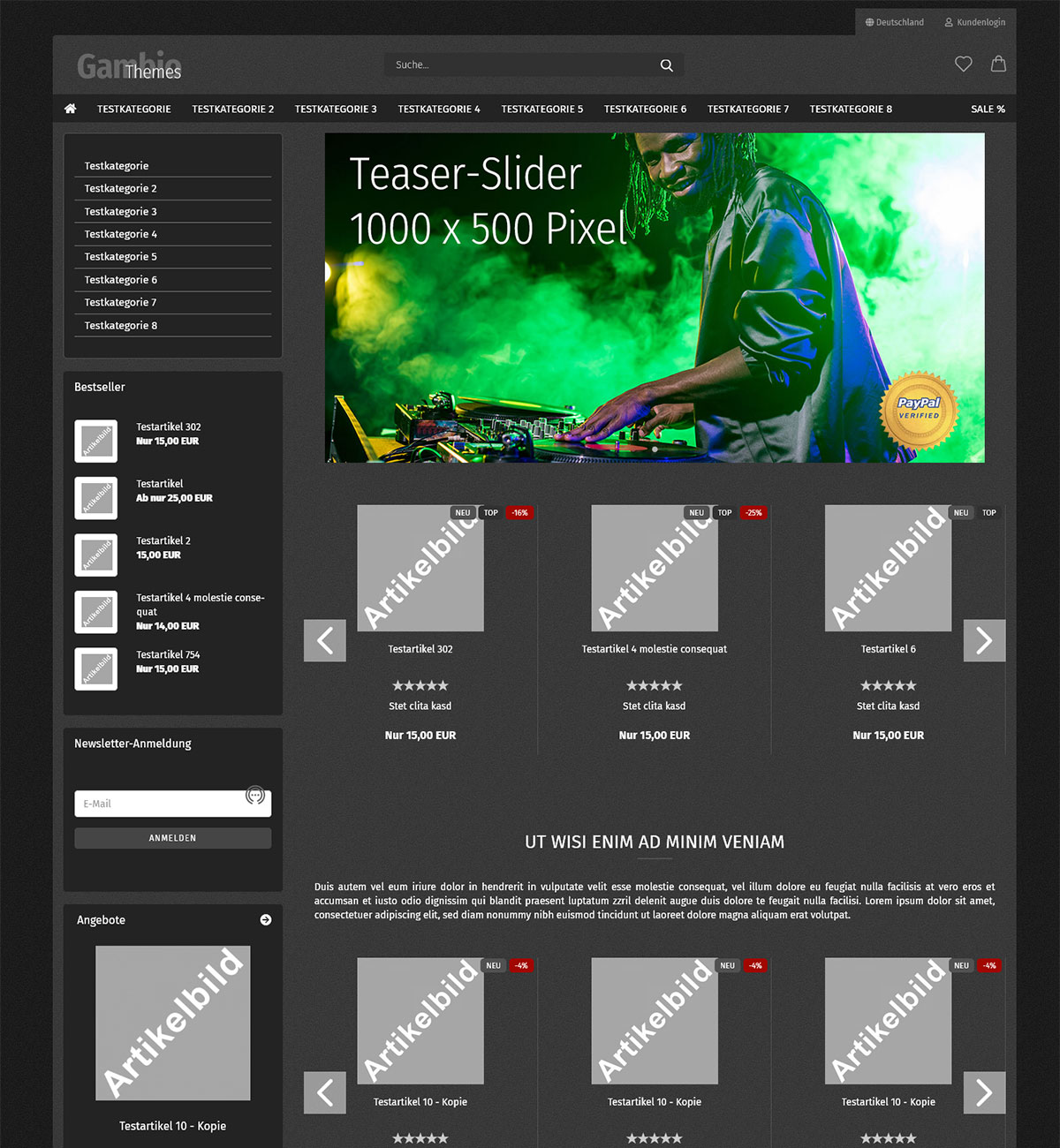The width and height of the screenshot is (1060, 1148).
Task: Show previous products with the left arrow
Action: tap(324, 640)
